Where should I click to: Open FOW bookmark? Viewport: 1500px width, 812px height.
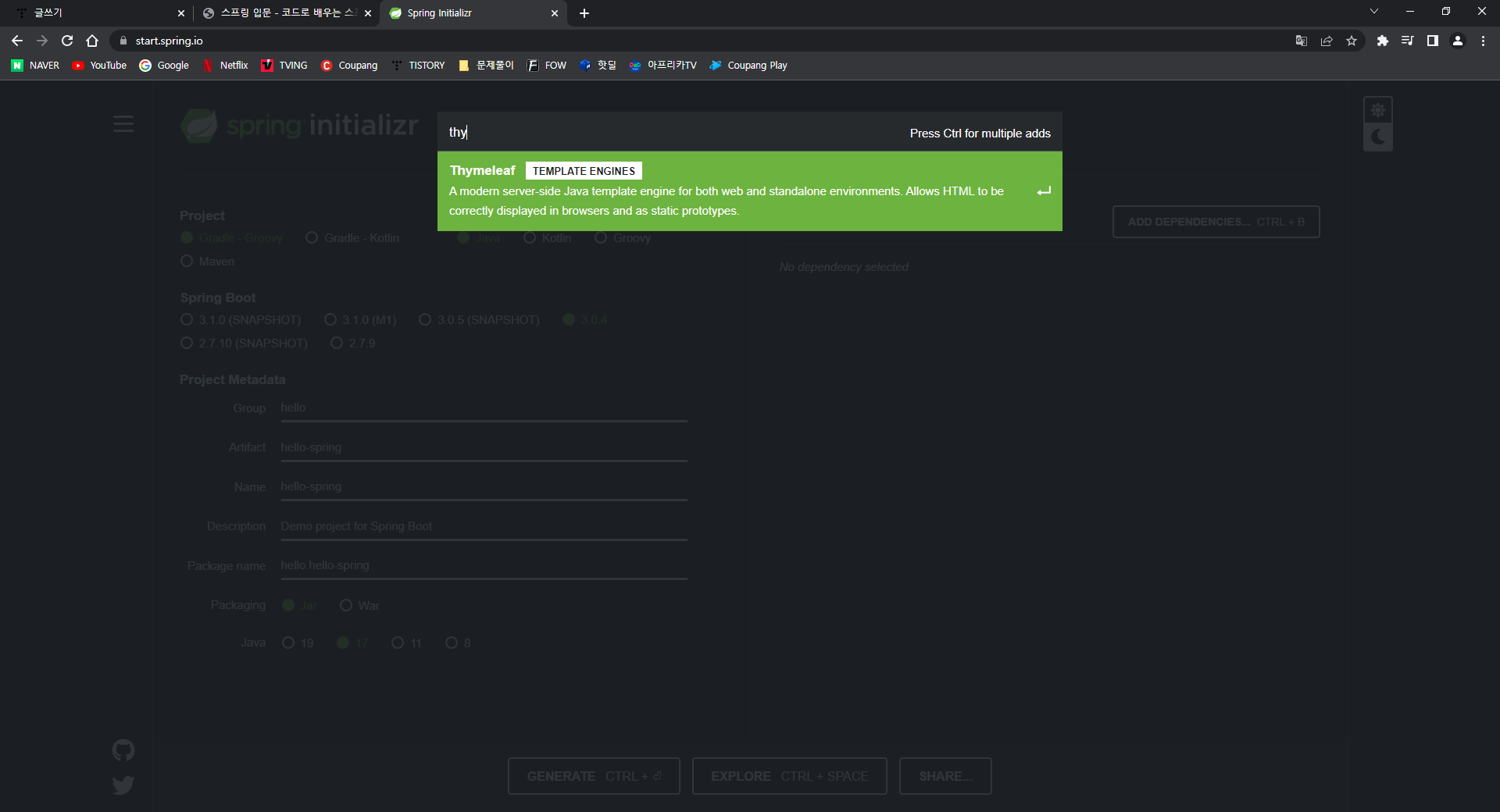[x=547, y=66]
